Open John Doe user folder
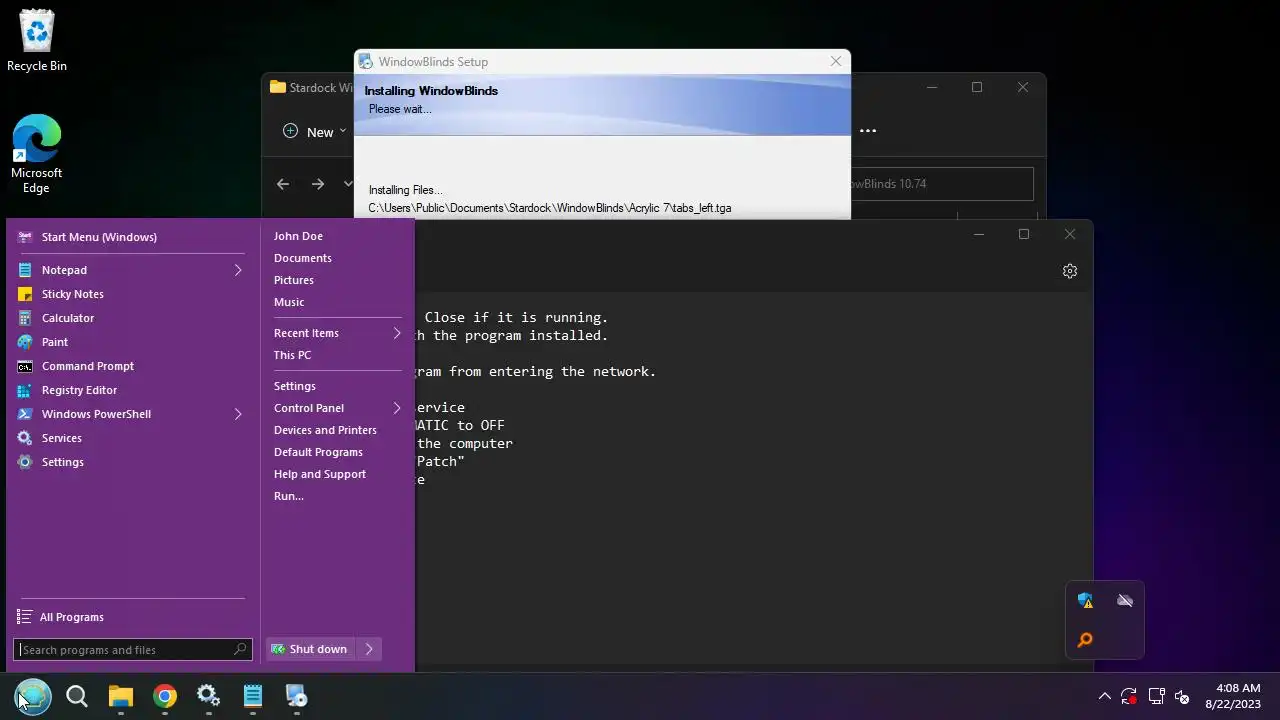This screenshot has height=720, width=1280. point(298,236)
